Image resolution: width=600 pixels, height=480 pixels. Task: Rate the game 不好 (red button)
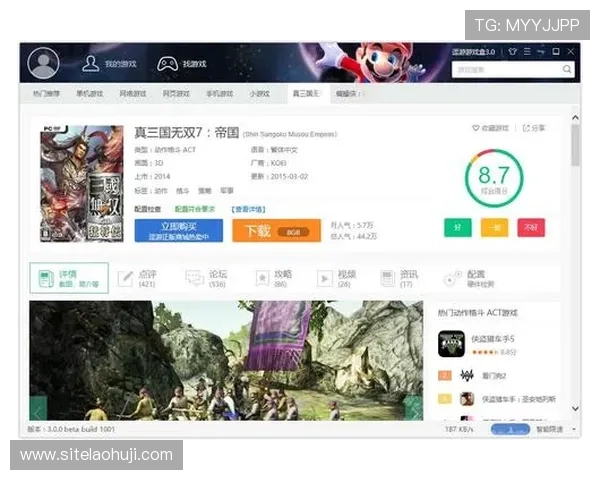click(x=531, y=227)
